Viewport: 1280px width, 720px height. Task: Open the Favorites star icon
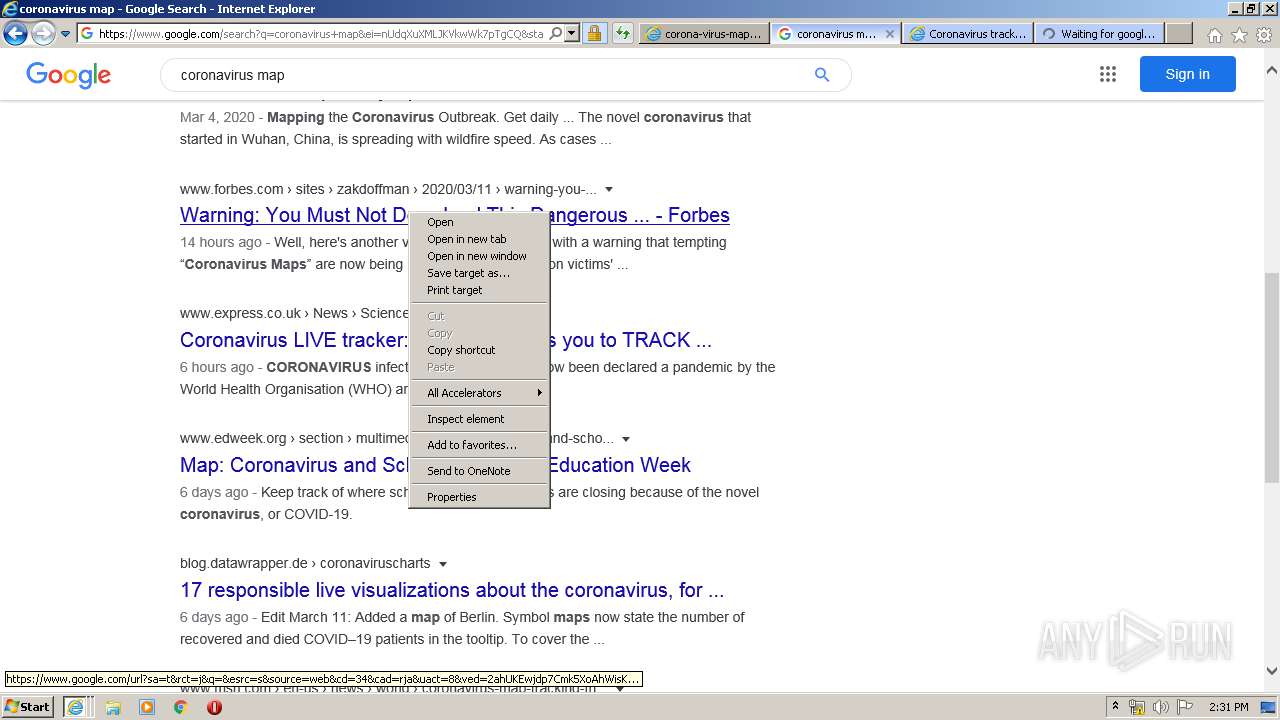point(1239,35)
